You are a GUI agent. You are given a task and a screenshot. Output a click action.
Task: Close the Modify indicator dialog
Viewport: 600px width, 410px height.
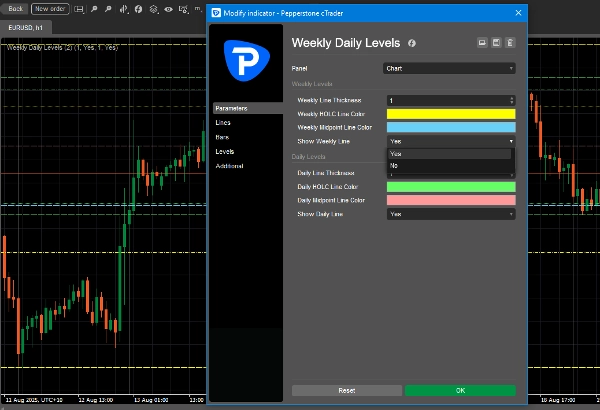pyautogui.click(x=518, y=13)
